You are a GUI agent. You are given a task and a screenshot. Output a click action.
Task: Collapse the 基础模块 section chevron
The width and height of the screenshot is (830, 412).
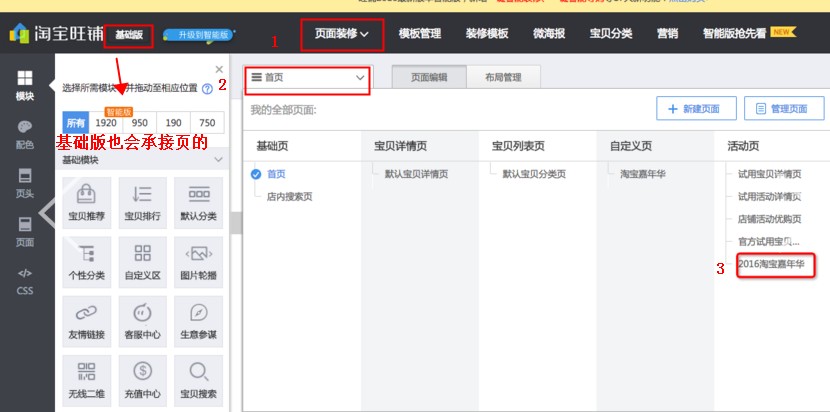pos(218,160)
